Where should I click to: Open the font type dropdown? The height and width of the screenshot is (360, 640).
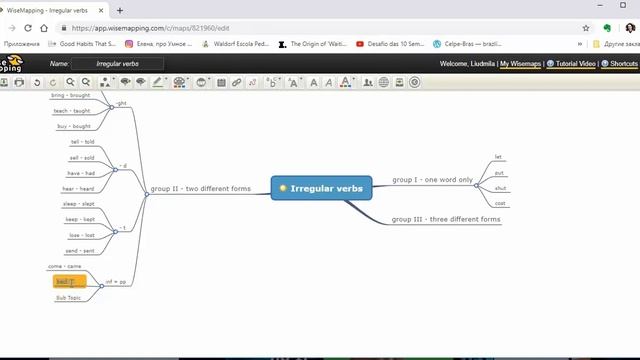pos(272,82)
